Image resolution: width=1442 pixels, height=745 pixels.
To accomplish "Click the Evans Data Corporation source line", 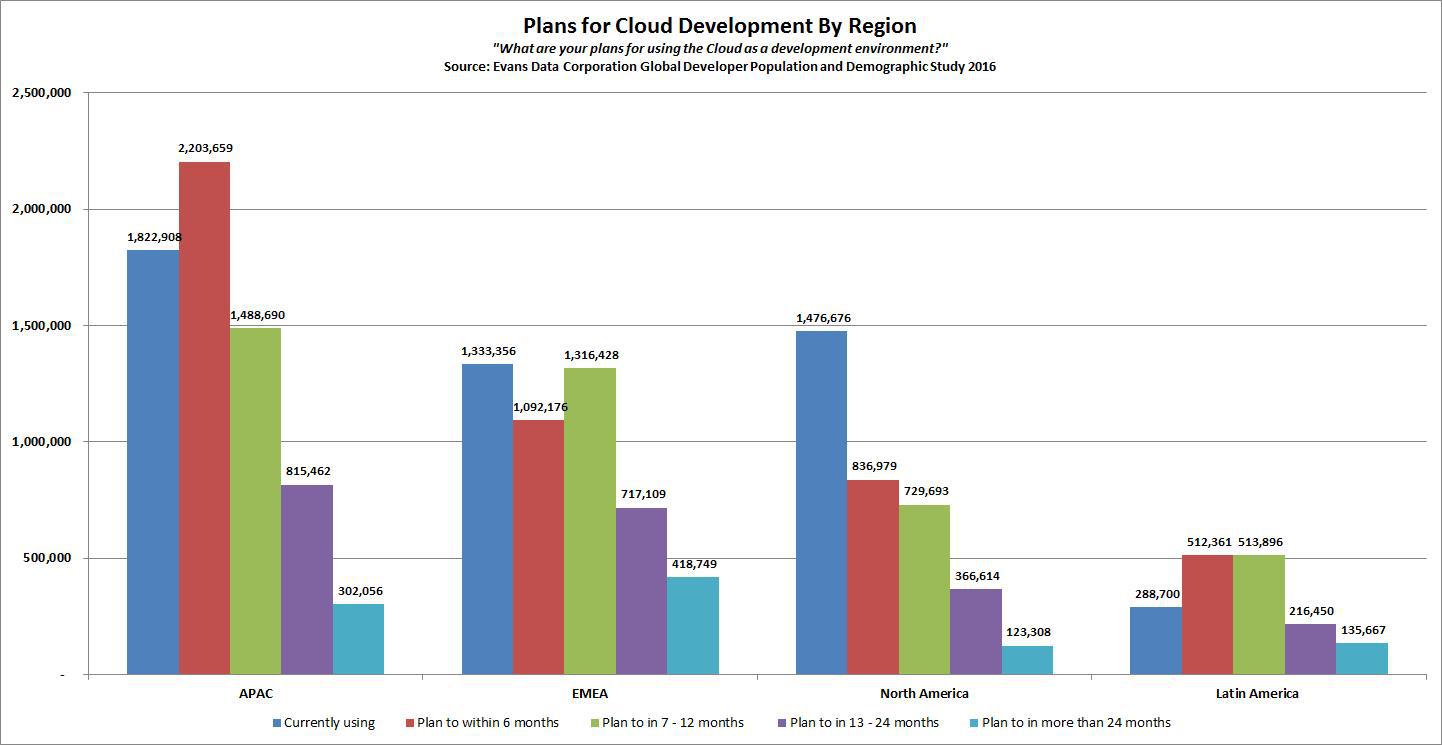I will pos(720,67).
